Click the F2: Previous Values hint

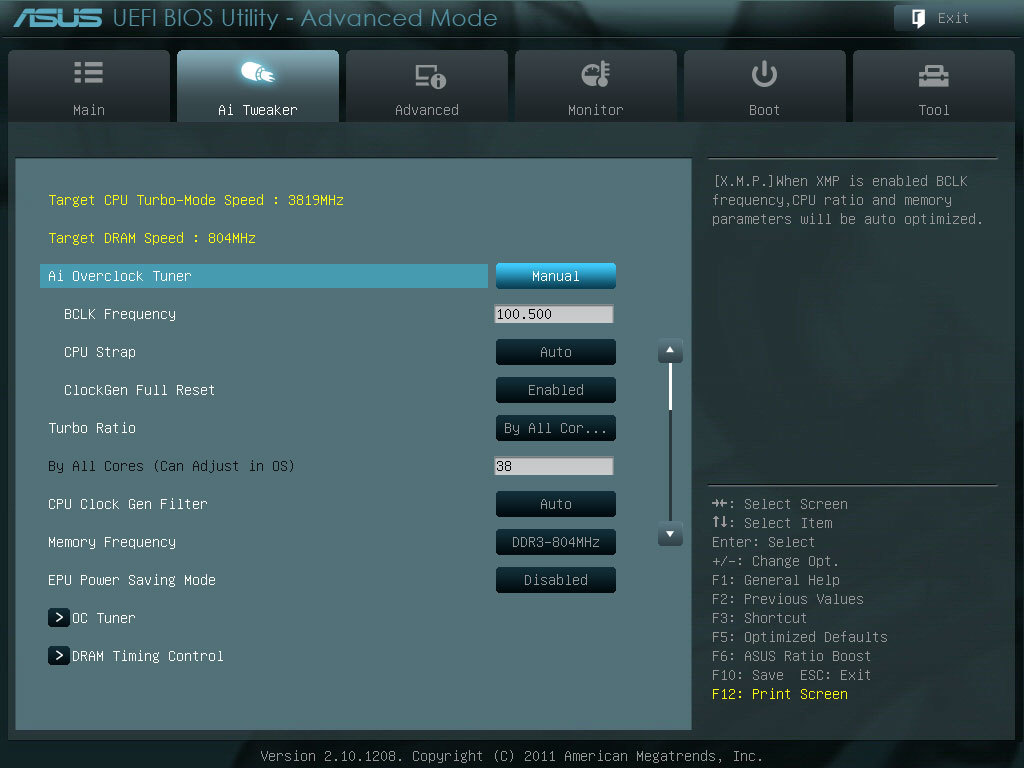(788, 599)
